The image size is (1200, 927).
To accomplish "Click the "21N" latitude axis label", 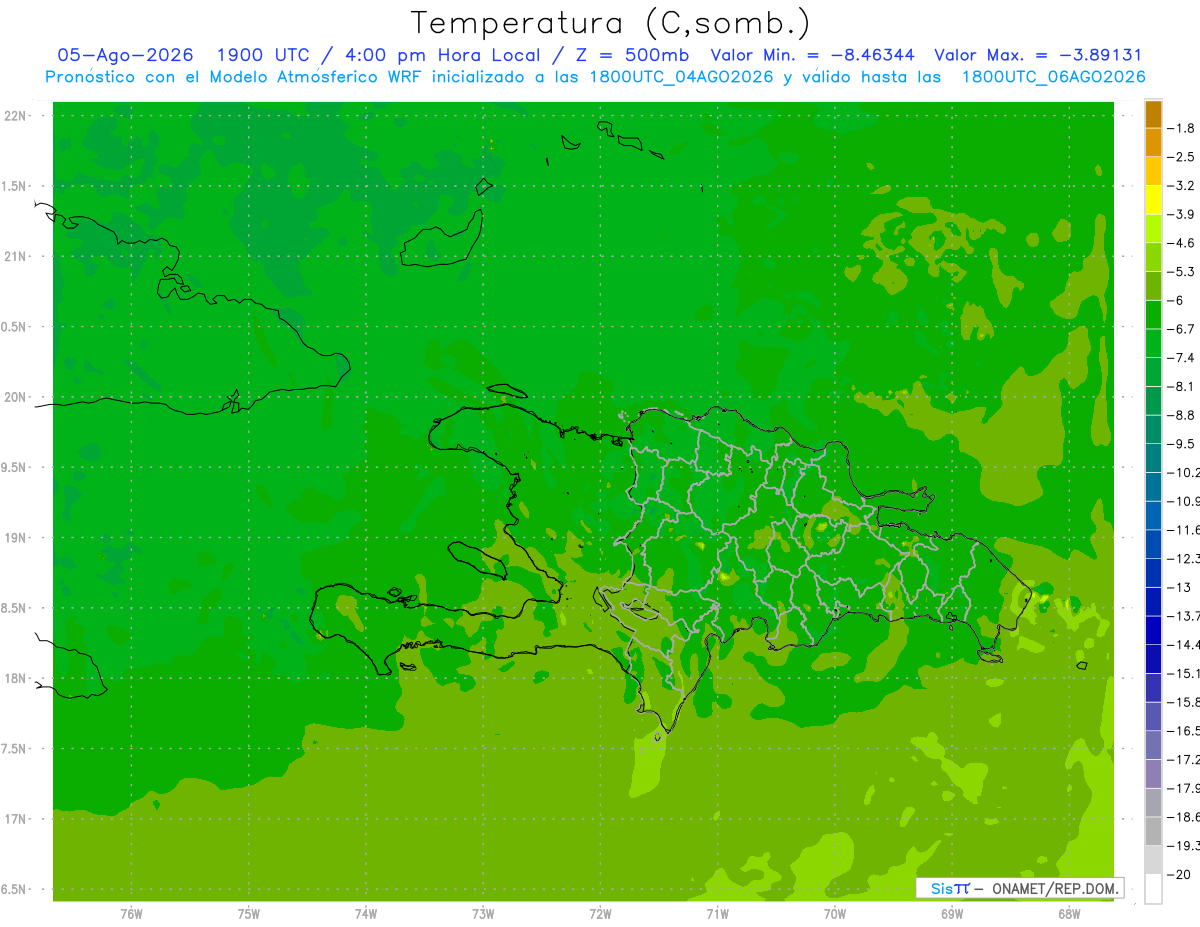I will pos(16,256).
